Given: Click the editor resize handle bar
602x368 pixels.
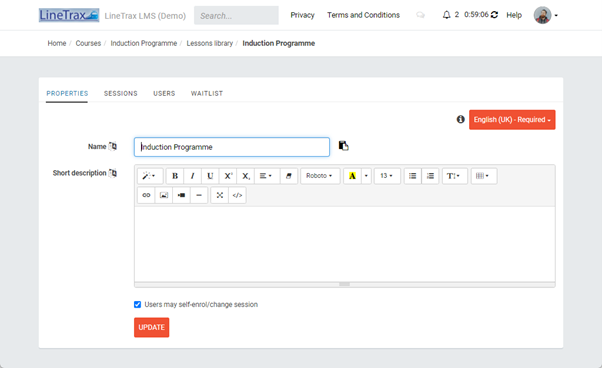Looking at the screenshot, I should 344,284.
